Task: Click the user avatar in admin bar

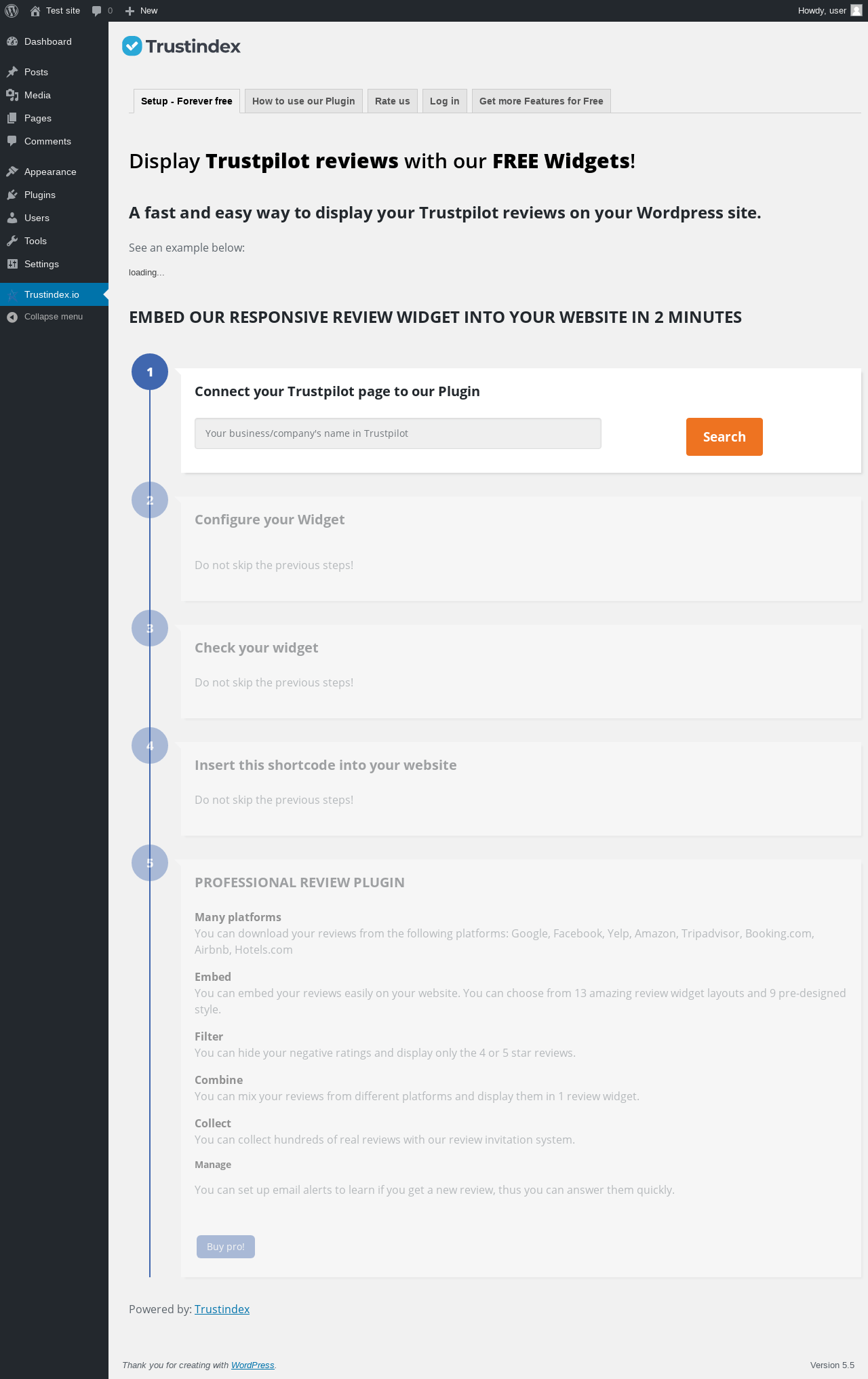Action: coord(856,11)
